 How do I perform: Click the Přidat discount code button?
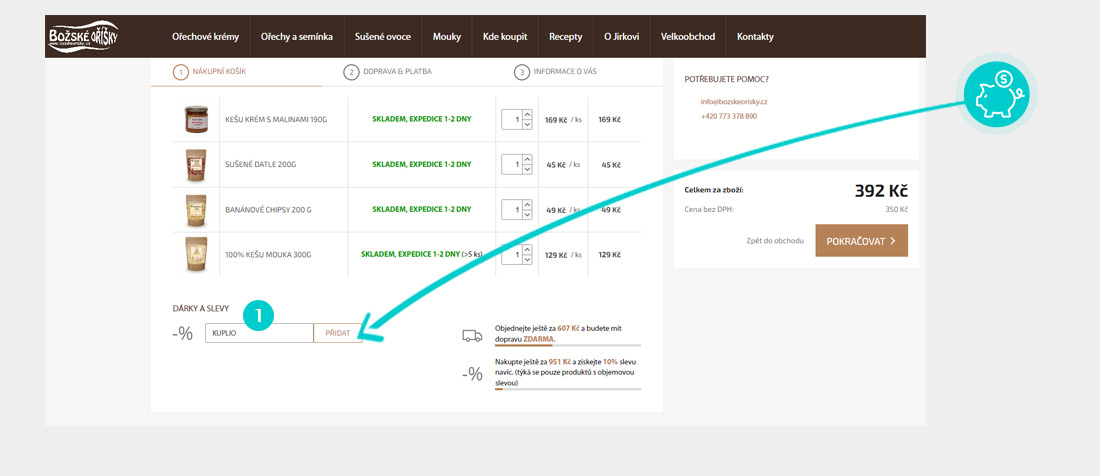click(337, 332)
